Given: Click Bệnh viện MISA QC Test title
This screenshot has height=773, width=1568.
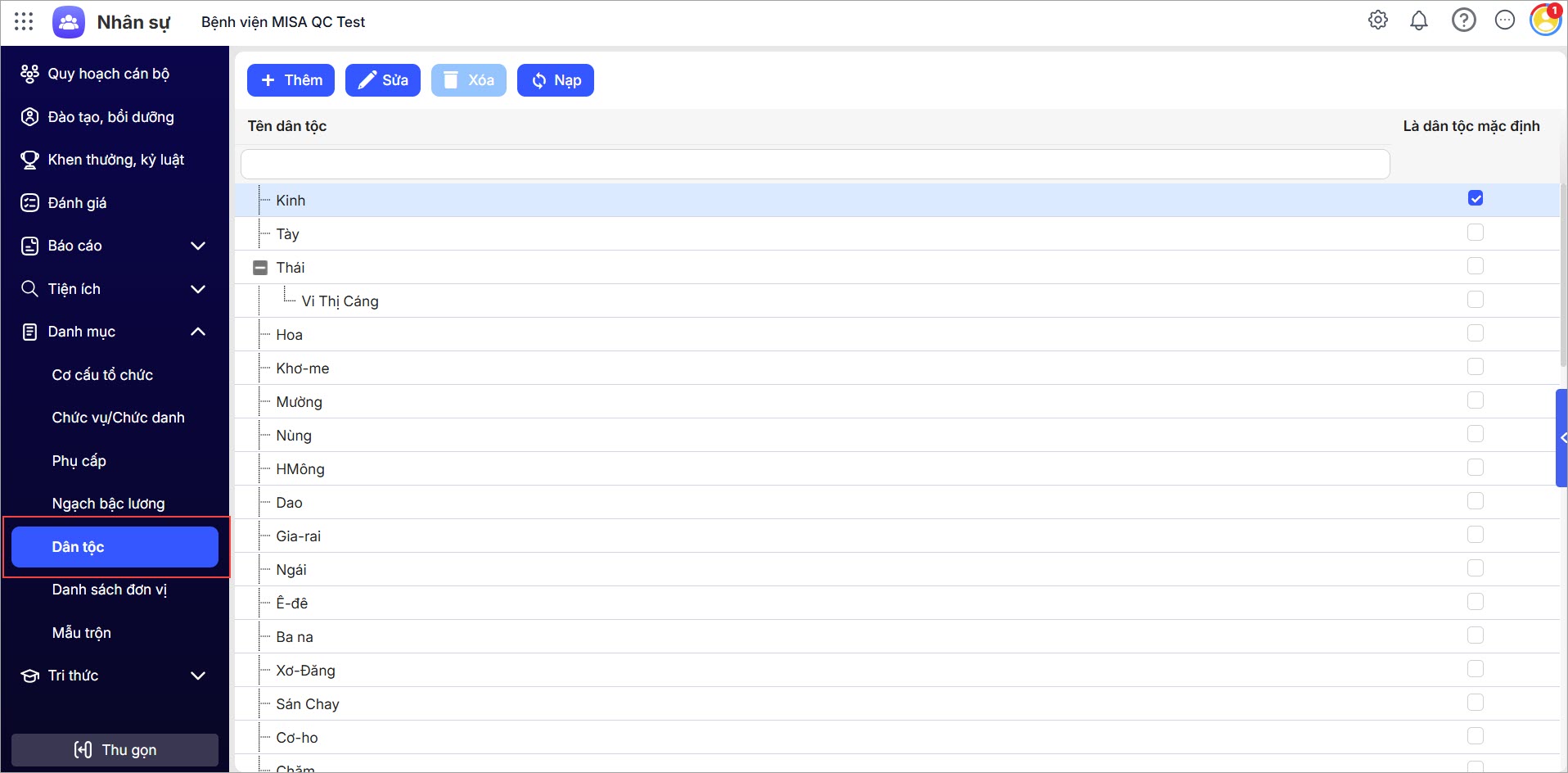Looking at the screenshot, I should click(283, 22).
